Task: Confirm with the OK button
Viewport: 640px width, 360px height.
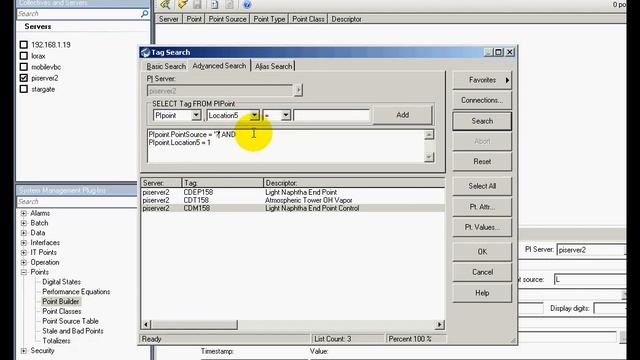Action: tap(482, 252)
